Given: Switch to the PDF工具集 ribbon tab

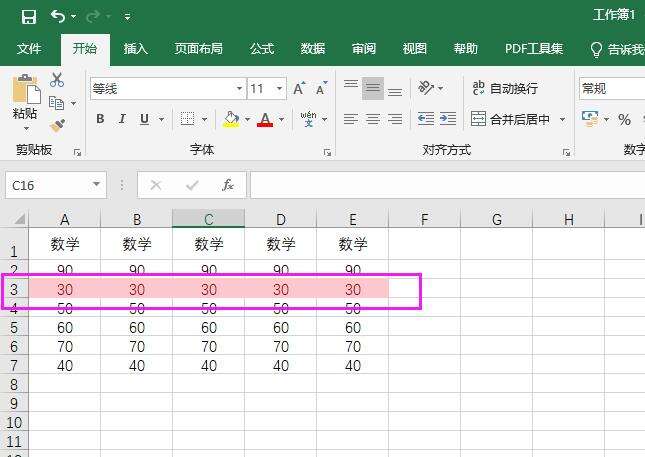Looking at the screenshot, I should click(x=534, y=49).
